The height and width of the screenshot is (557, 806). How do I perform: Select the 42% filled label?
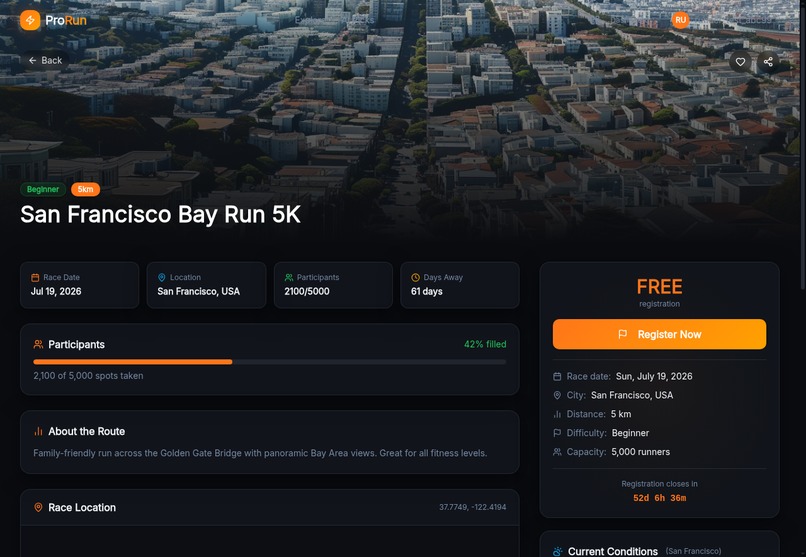pyautogui.click(x=485, y=344)
